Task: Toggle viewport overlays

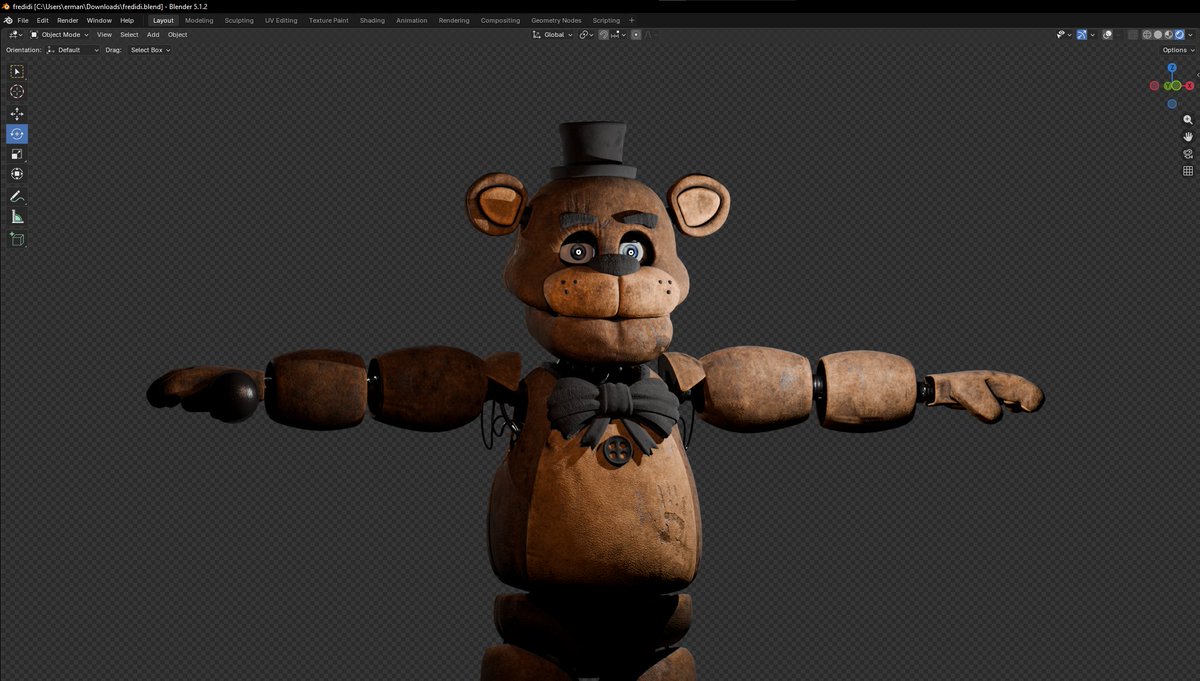Action: (1107, 35)
